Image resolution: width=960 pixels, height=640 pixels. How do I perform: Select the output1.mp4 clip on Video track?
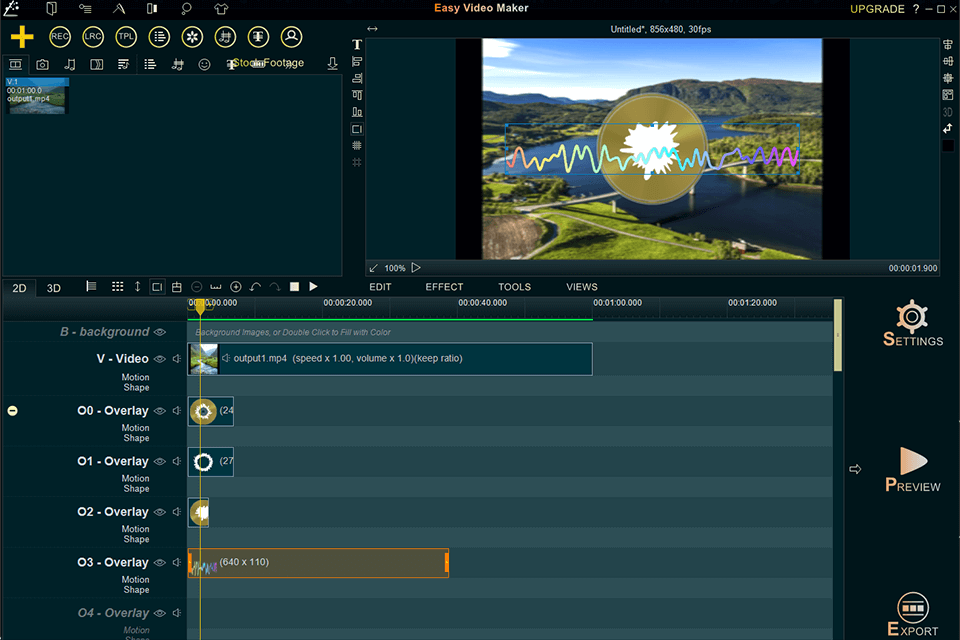click(390, 359)
